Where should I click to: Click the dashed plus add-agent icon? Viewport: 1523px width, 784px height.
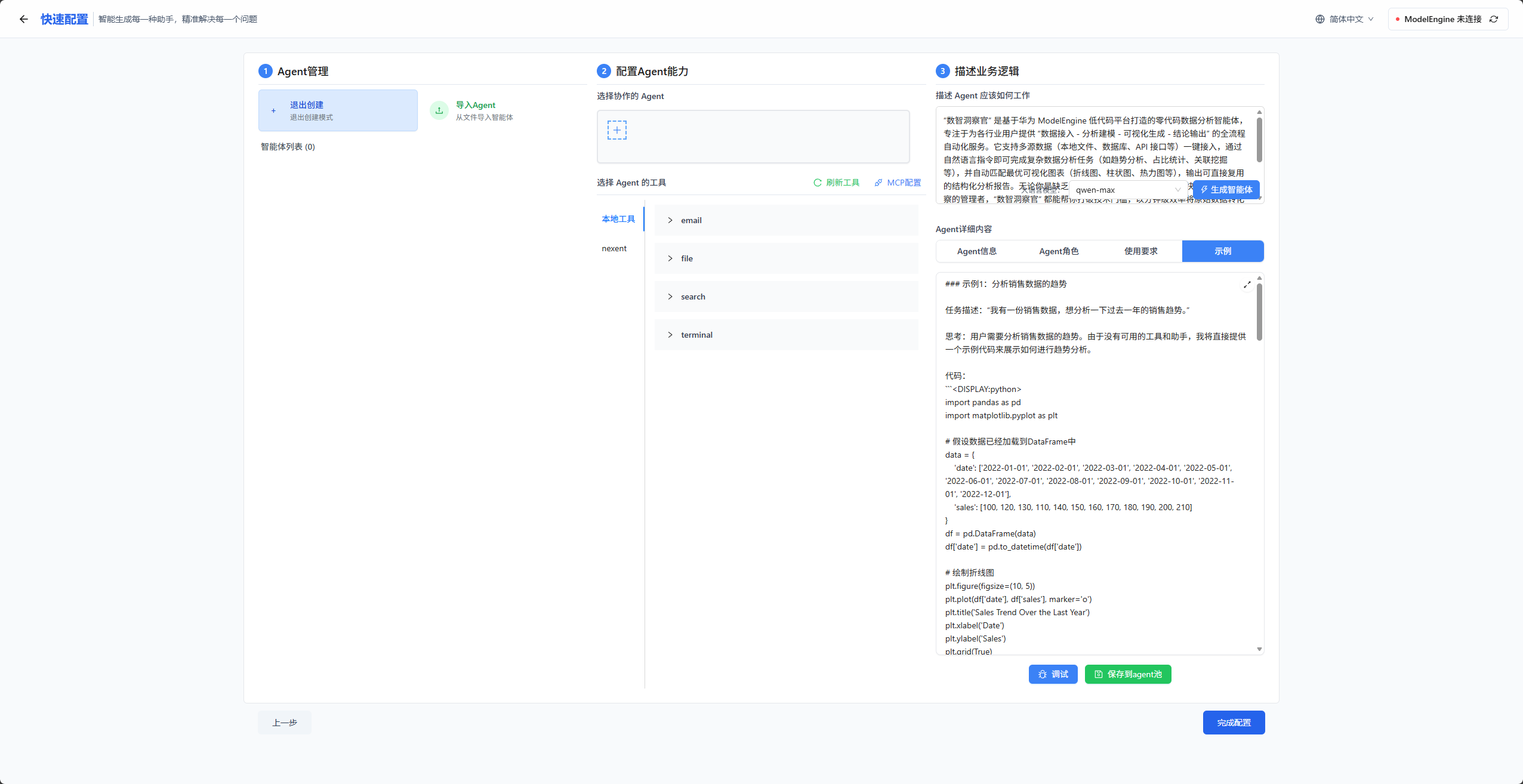[x=616, y=130]
